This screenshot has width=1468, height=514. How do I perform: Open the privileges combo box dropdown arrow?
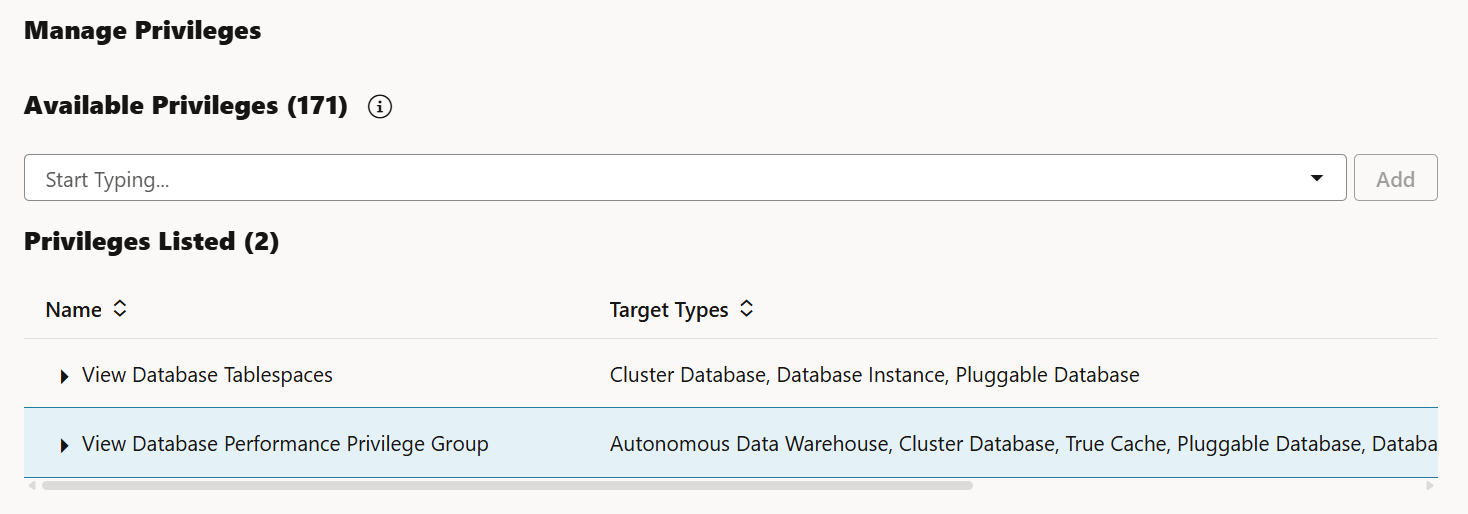(1316, 178)
